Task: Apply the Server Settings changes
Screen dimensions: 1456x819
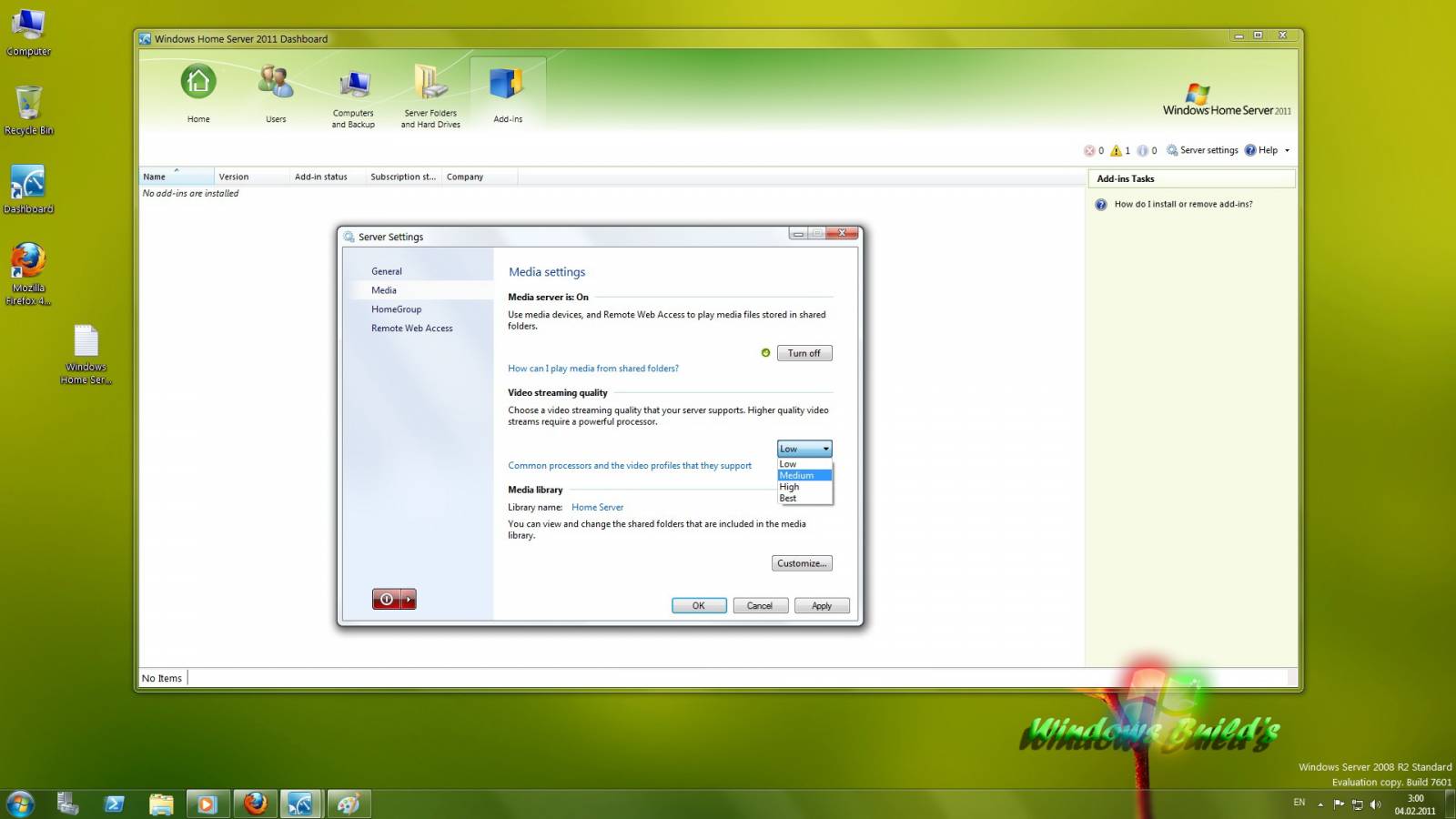Action: [x=822, y=606]
